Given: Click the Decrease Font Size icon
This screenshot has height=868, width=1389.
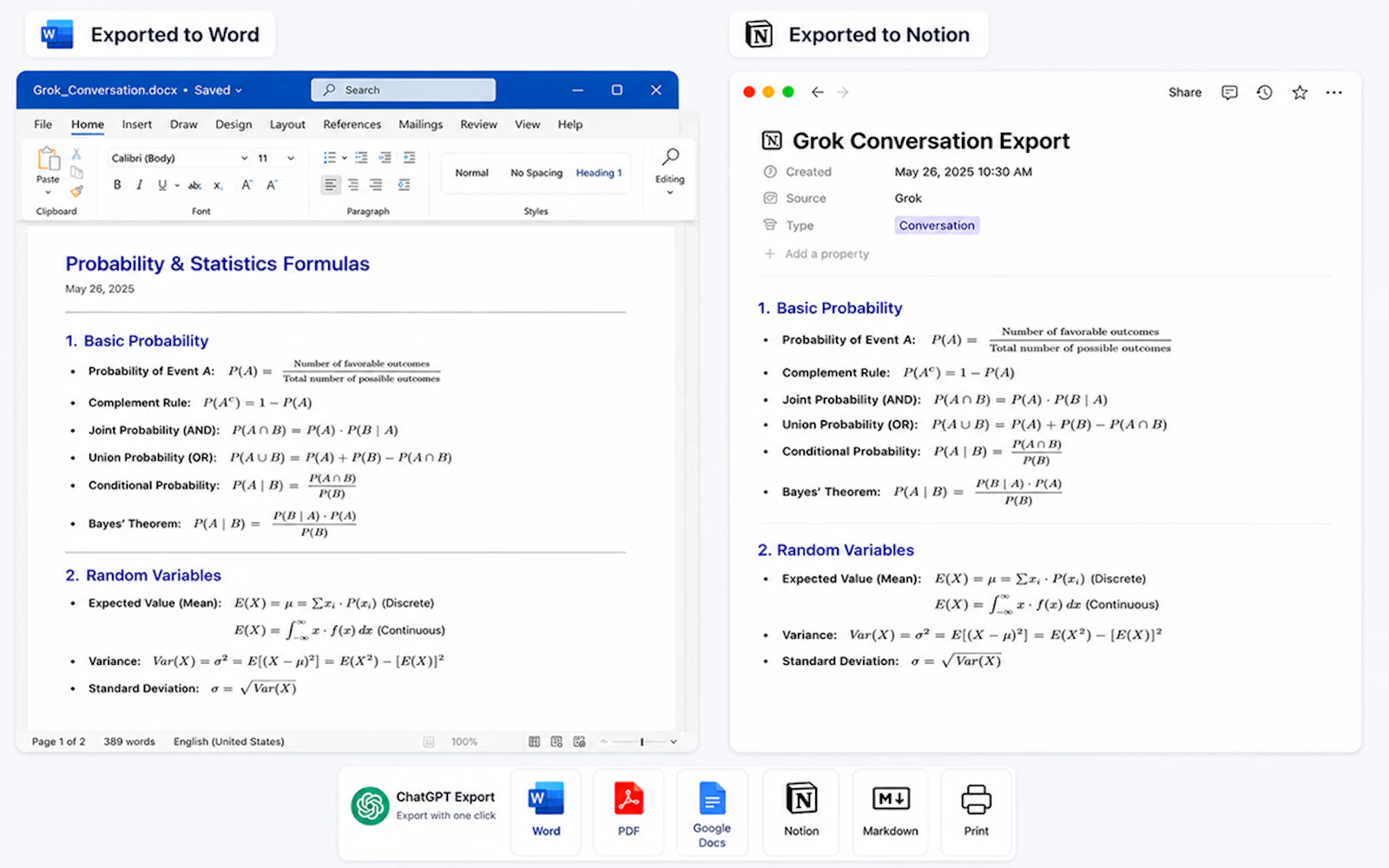Looking at the screenshot, I should point(272,185).
